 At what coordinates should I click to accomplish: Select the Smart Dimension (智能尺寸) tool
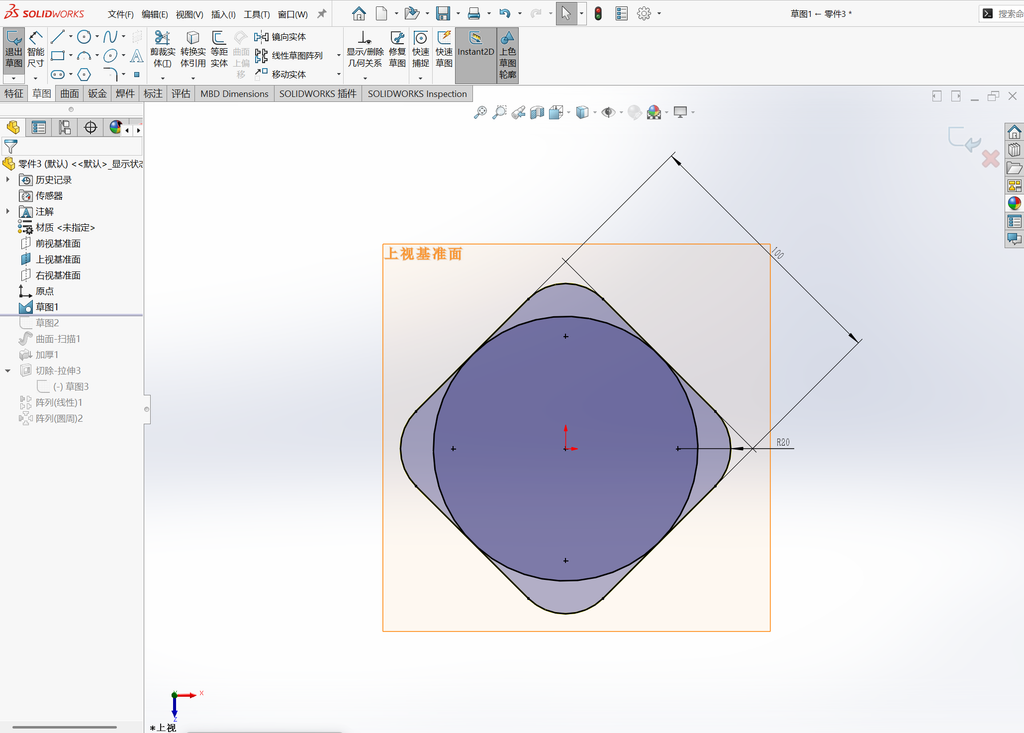click(x=35, y=50)
